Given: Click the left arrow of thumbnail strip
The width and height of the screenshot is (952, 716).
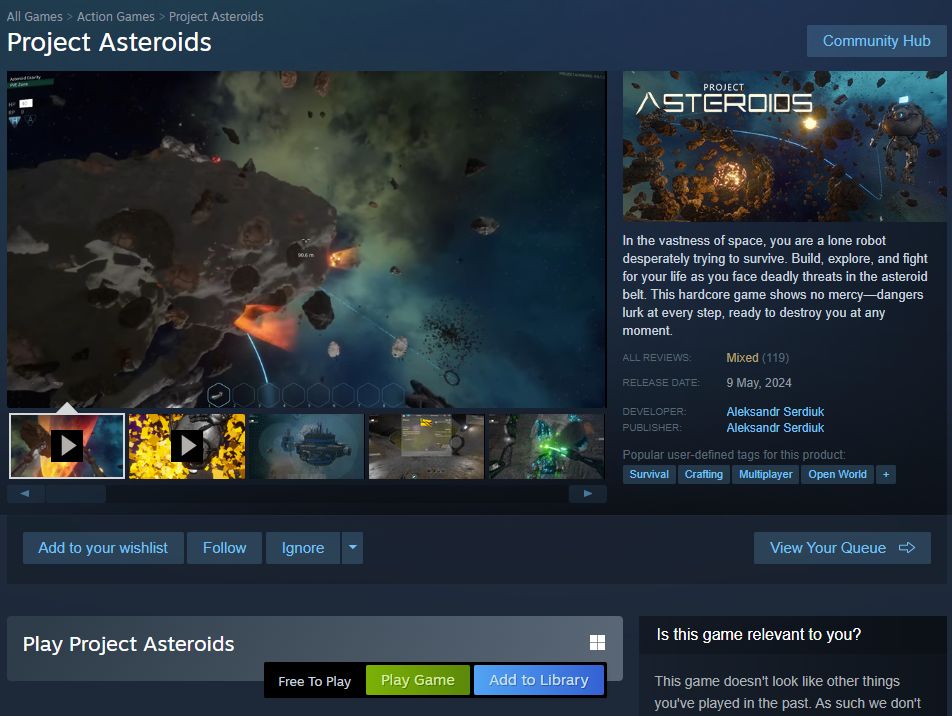Looking at the screenshot, I should click(25, 494).
